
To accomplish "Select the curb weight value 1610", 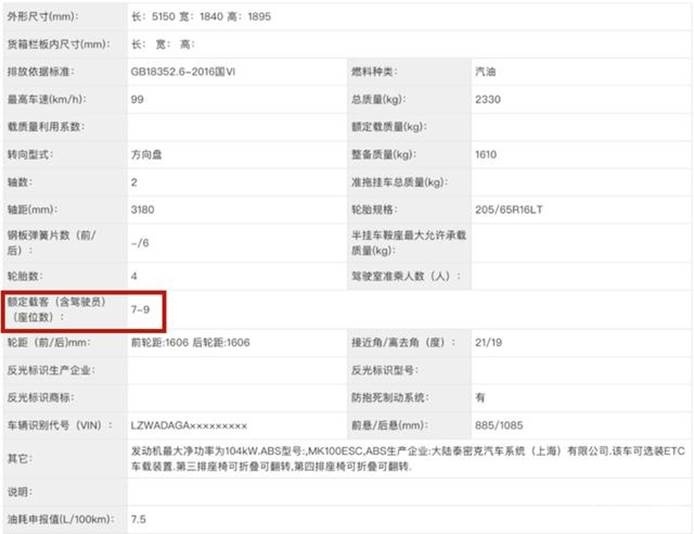I will [486, 154].
